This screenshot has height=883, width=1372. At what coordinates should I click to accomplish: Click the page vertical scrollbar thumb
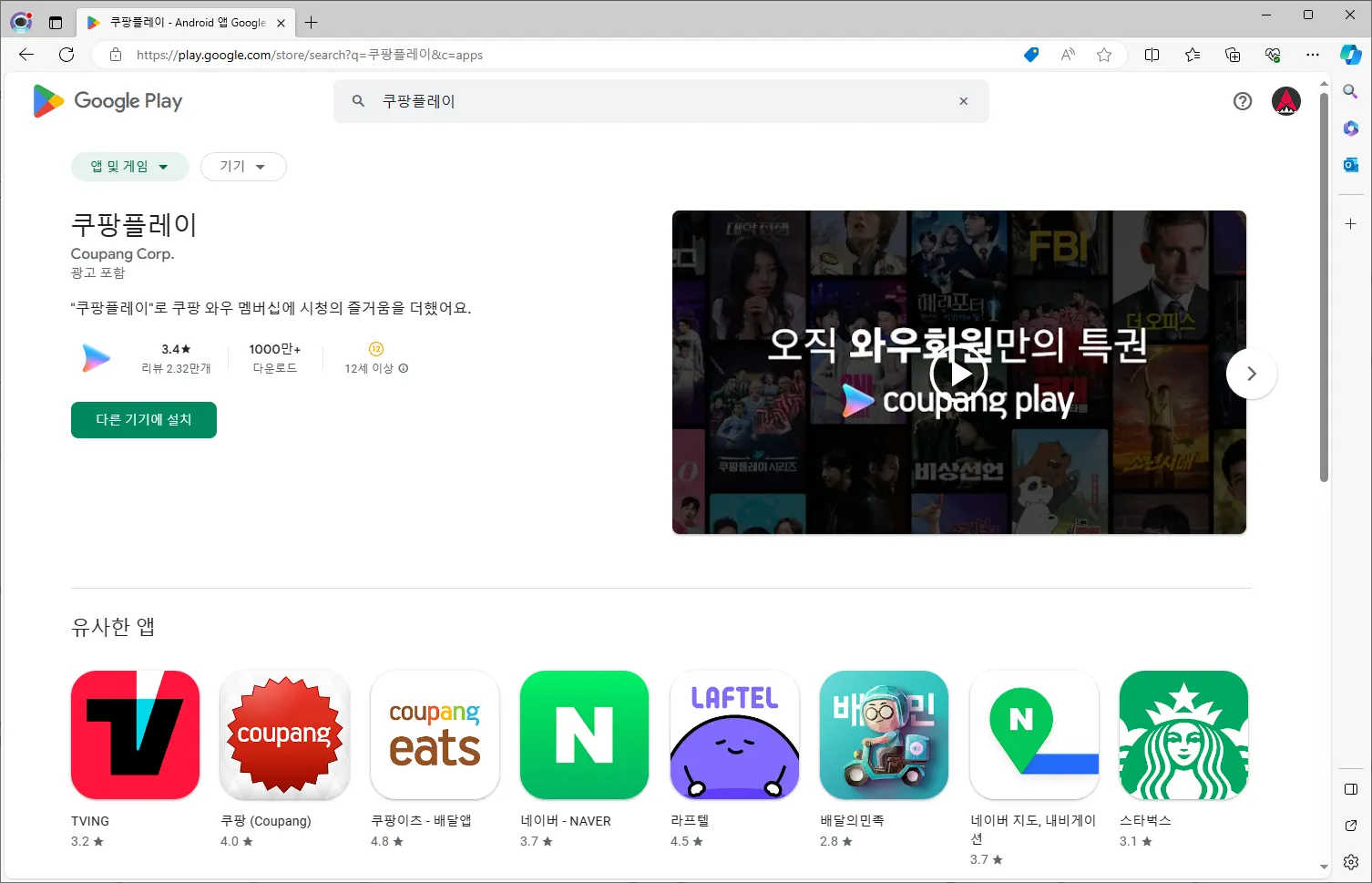click(x=1324, y=287)
